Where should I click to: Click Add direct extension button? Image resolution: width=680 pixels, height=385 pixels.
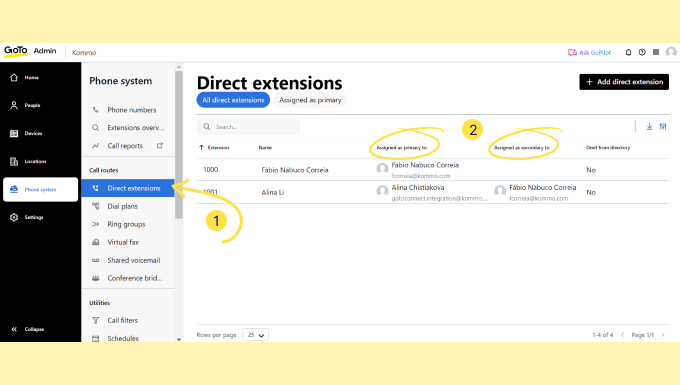click(x=624, y=82)
